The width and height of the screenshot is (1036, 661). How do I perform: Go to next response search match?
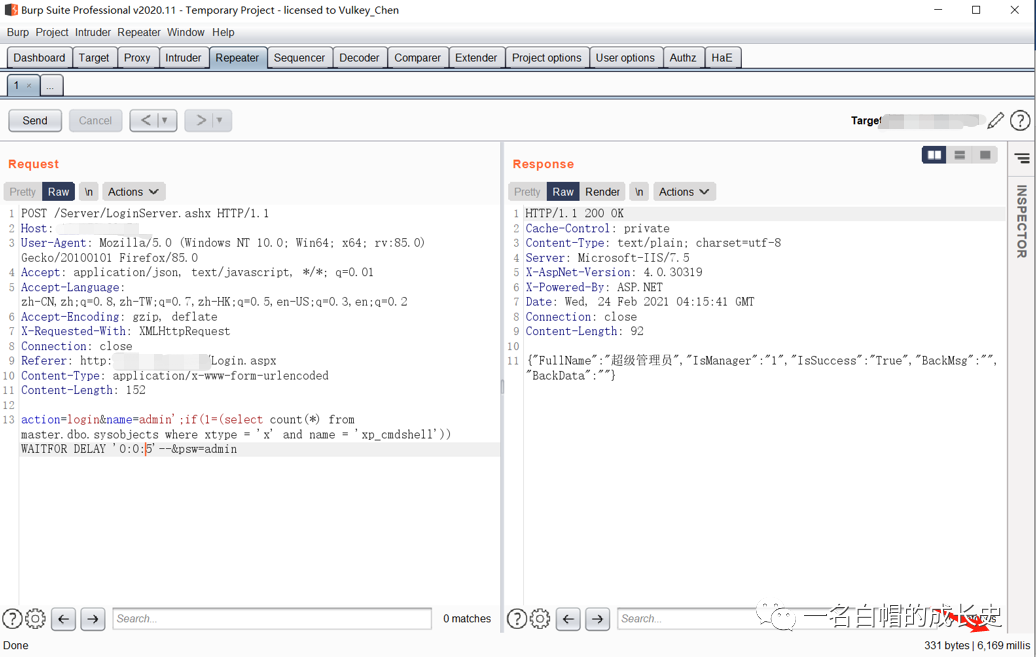[x=598, y=619]
